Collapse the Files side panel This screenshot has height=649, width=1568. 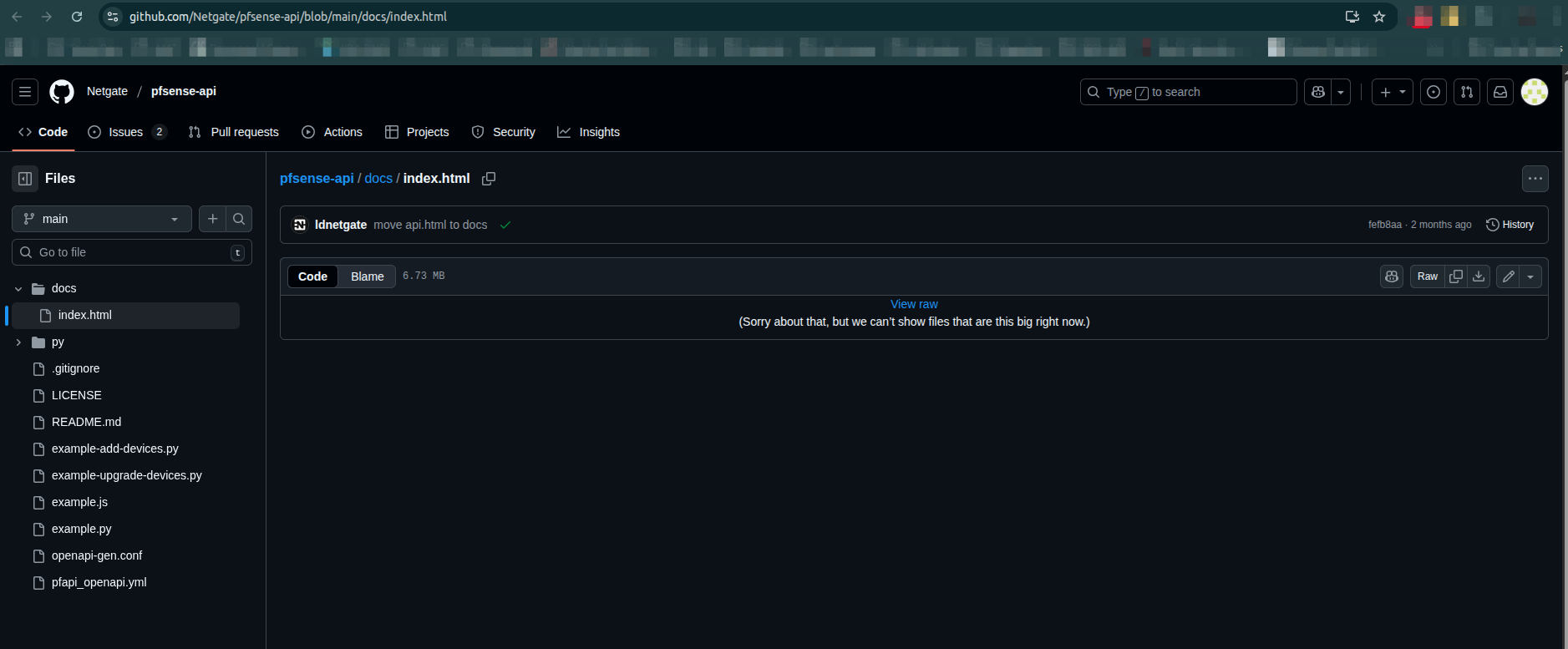[x=25, y=179]
